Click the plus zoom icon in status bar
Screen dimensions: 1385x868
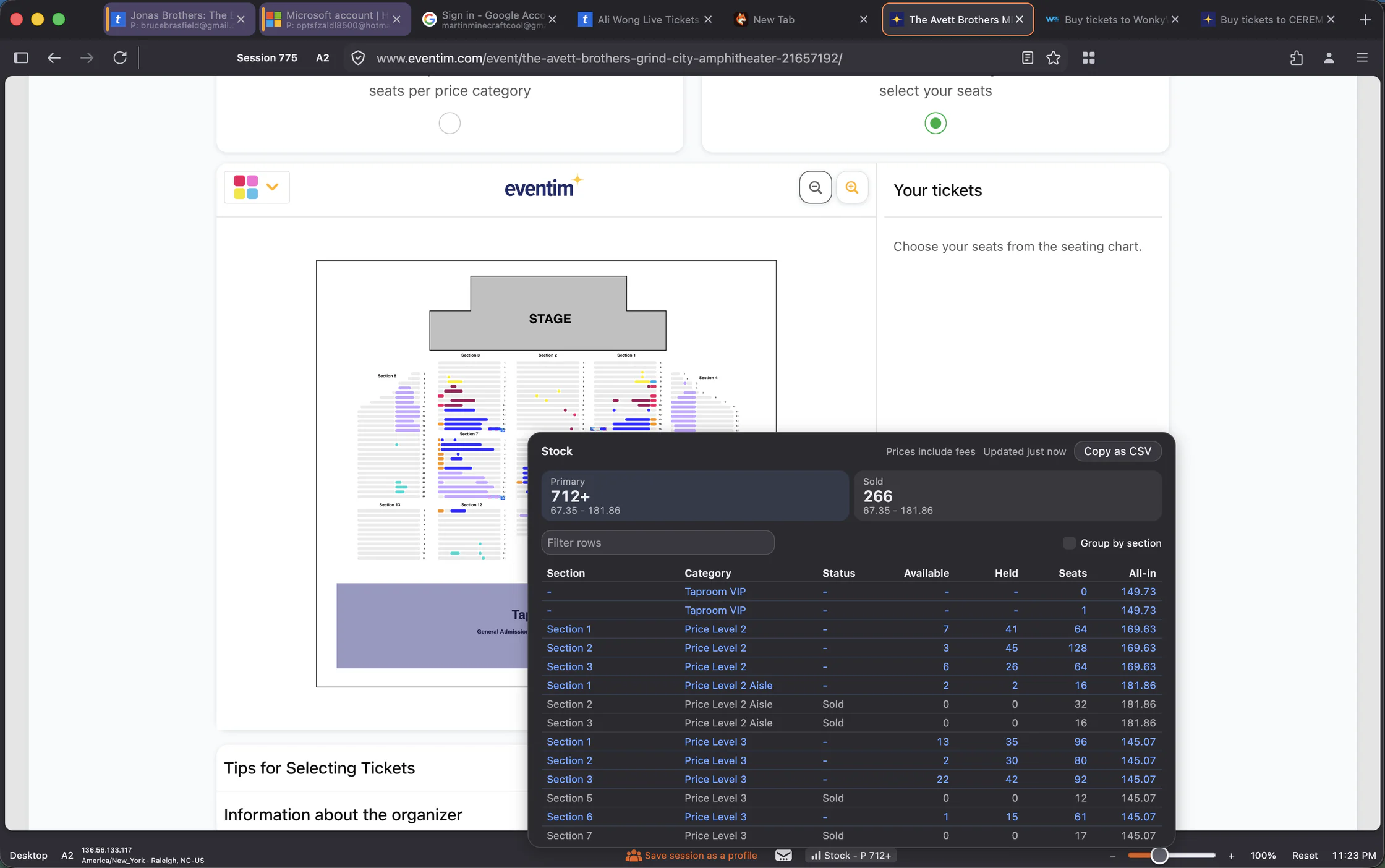point(1231,856)
